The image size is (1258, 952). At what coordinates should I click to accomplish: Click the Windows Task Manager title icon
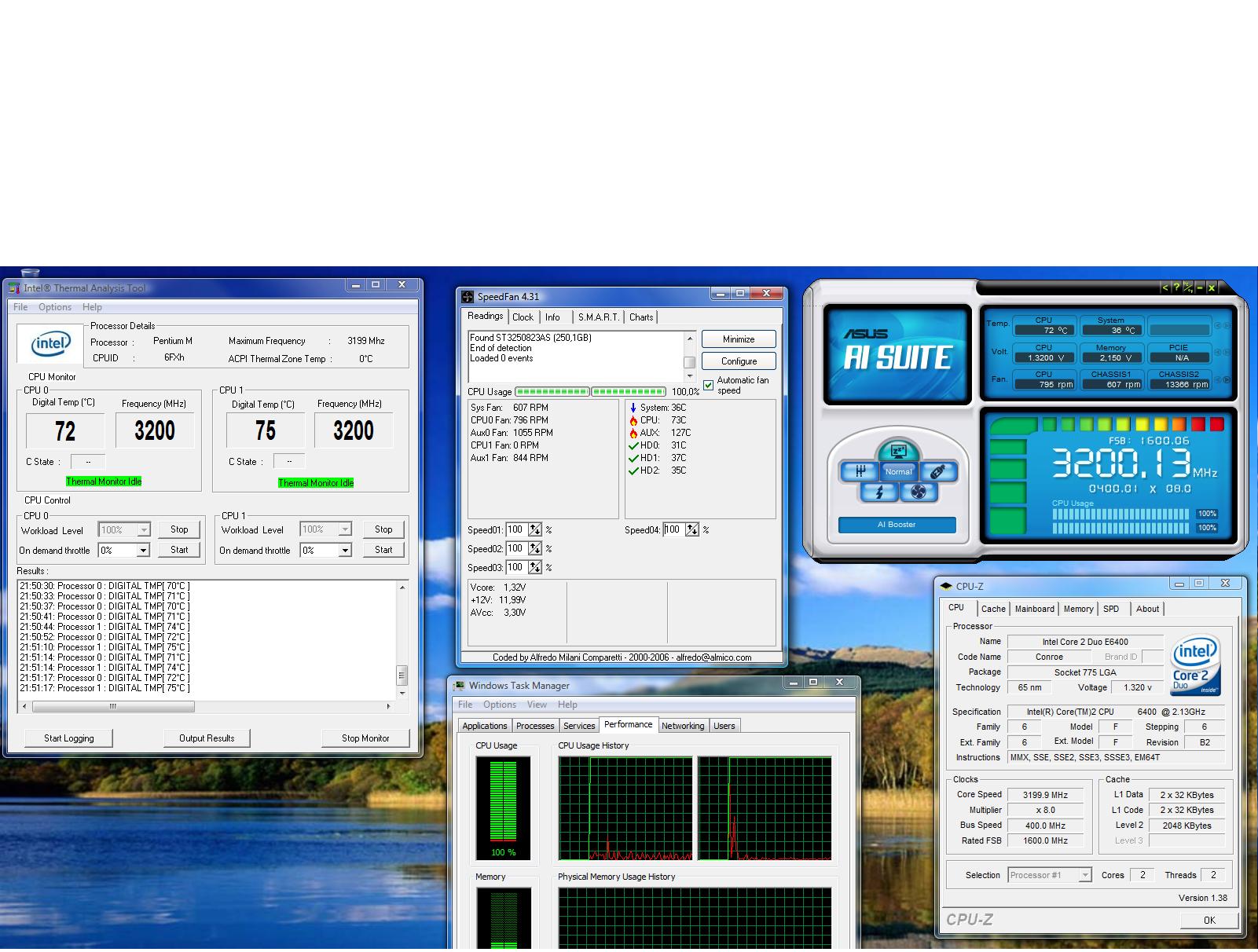[x=460, y=686]
